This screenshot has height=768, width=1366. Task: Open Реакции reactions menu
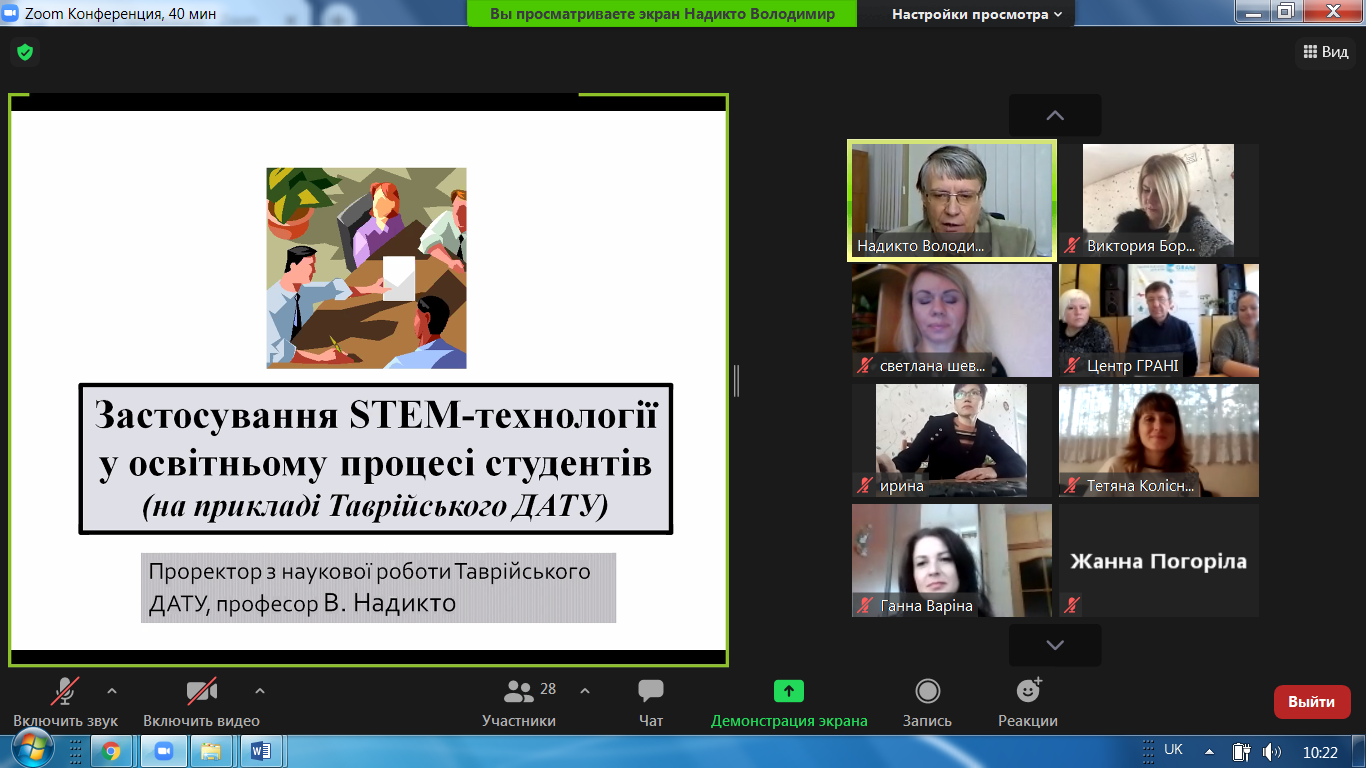[x=1028, y=701]
